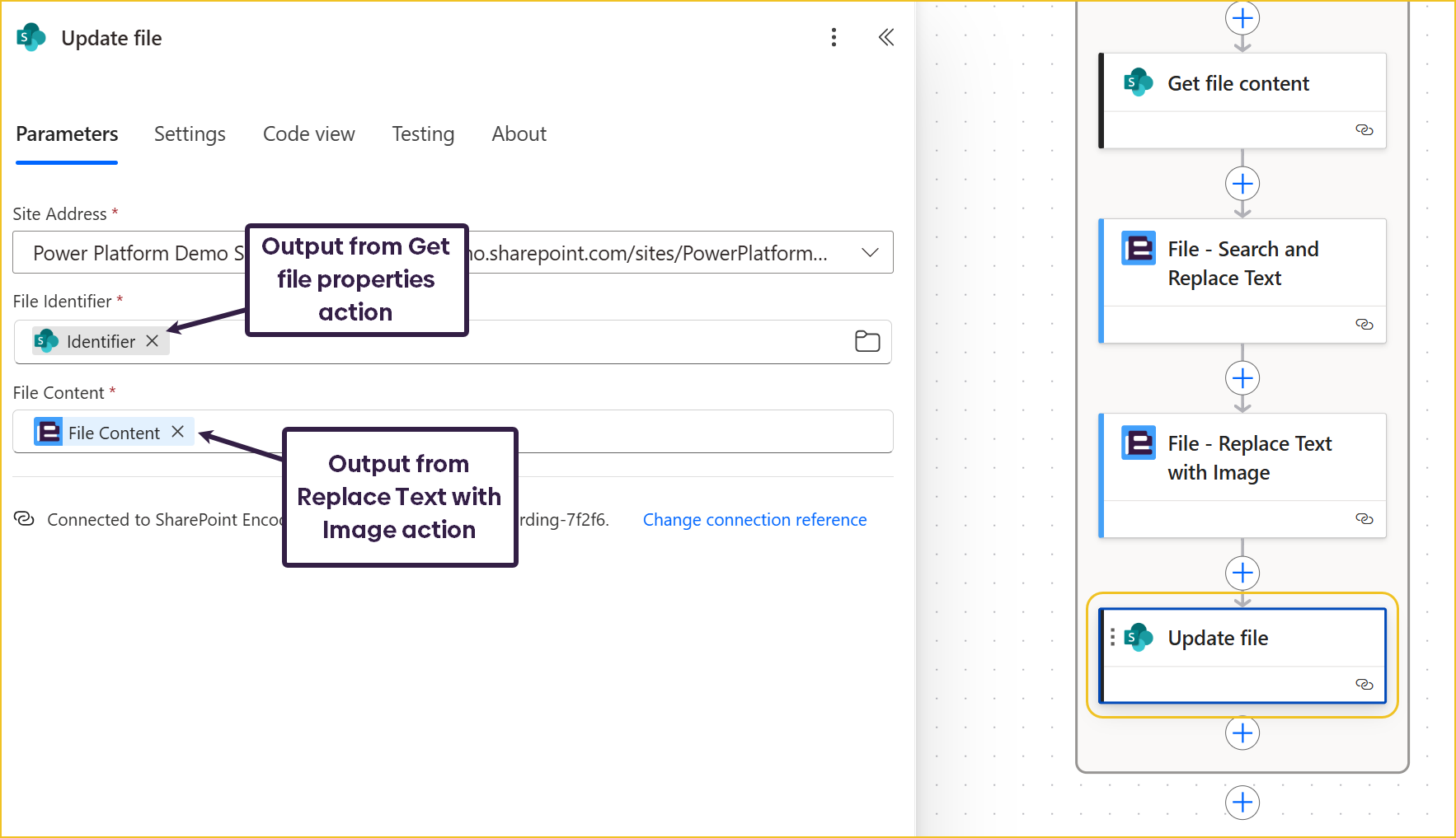Viewport: 1456px width, 838px height.
Task: Remove the File Content token
Action: pyautogui.click(x=177, y=432)
